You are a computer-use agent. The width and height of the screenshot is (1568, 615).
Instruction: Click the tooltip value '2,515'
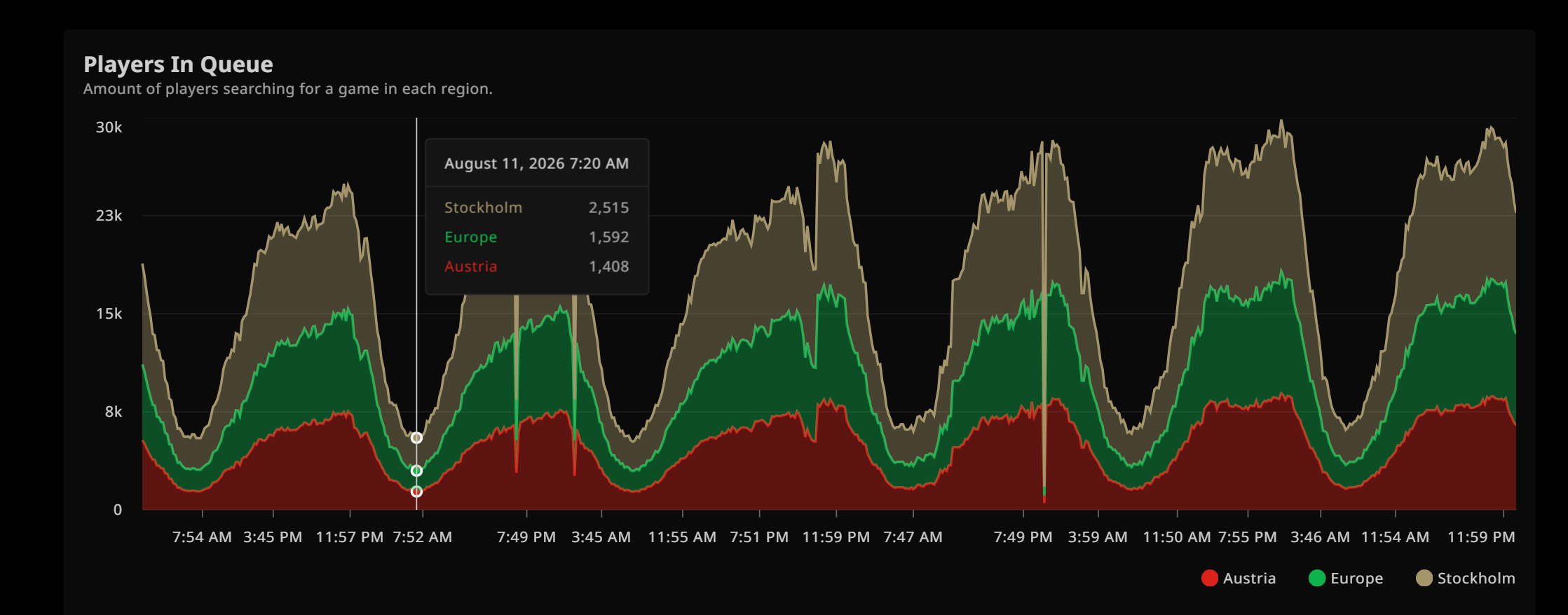coord(608,207)
